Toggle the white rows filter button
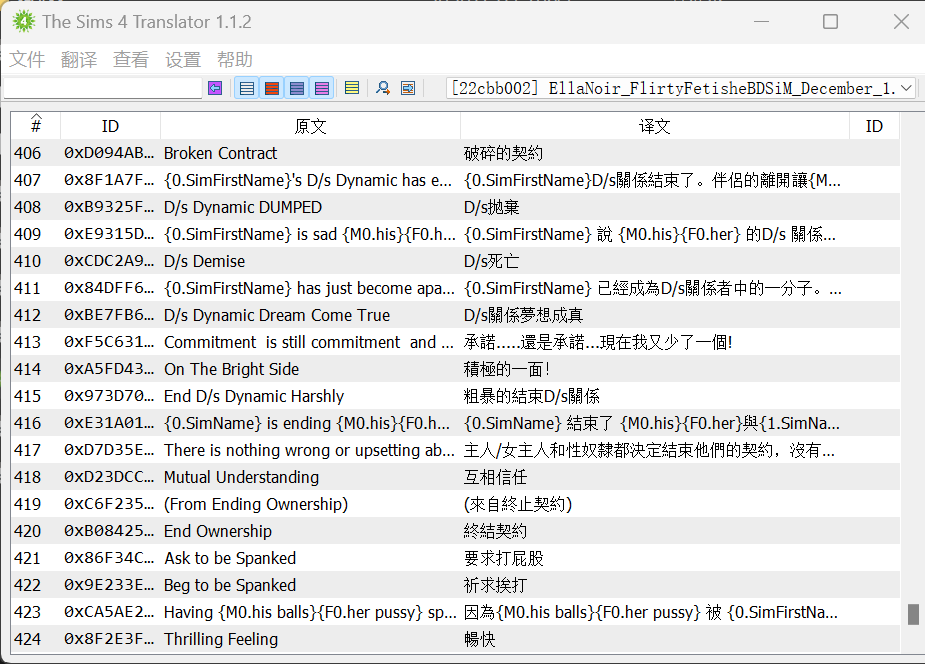Viewport: 925px width, 664px height. (x=247, y=88)
